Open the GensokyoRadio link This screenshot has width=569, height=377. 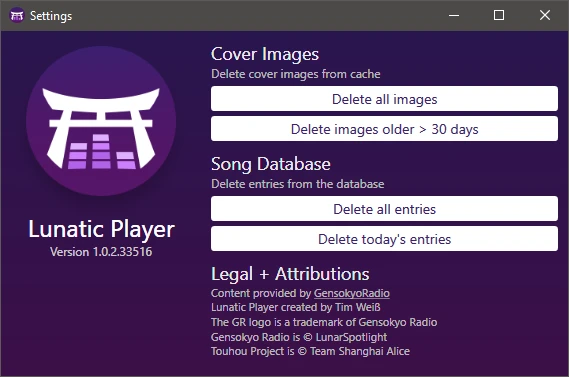pyautogui.click(x=352, y=293)
